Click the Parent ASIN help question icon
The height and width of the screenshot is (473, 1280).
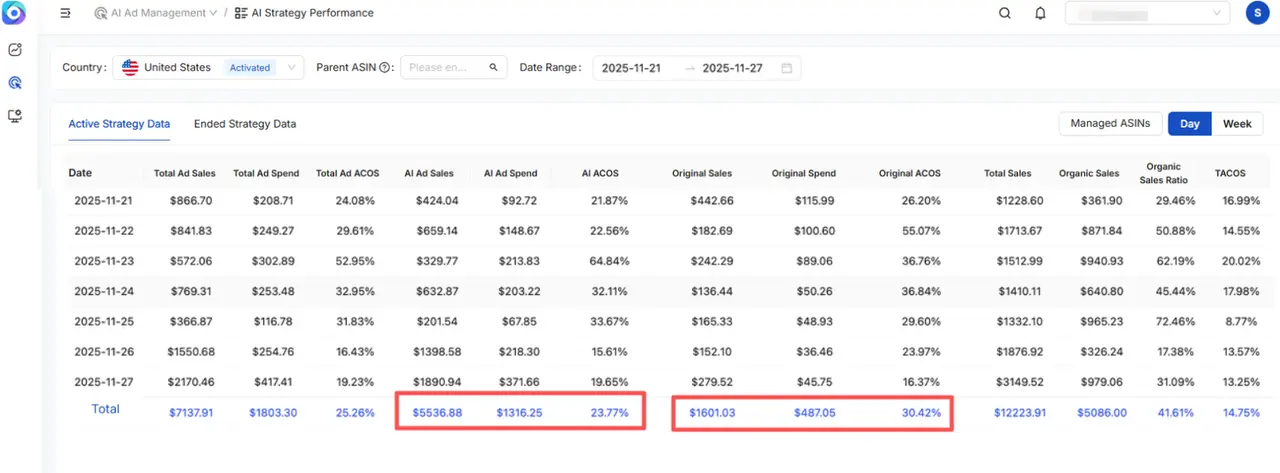pos(385,68)
